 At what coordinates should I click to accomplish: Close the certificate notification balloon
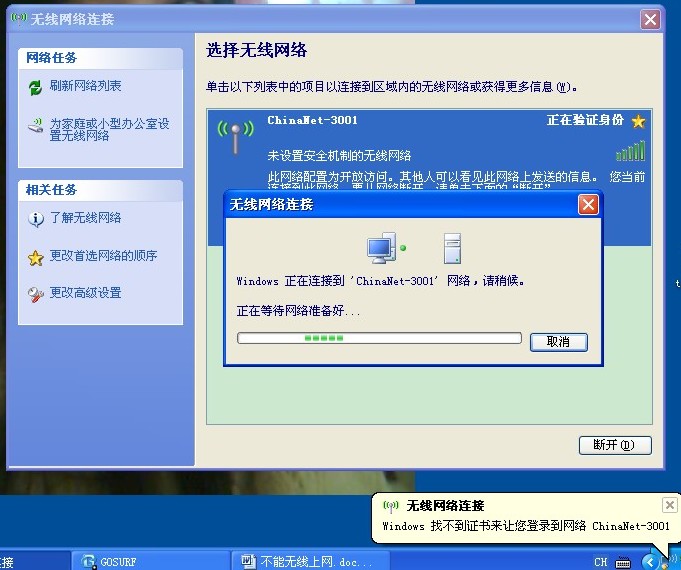coord(669,505)
